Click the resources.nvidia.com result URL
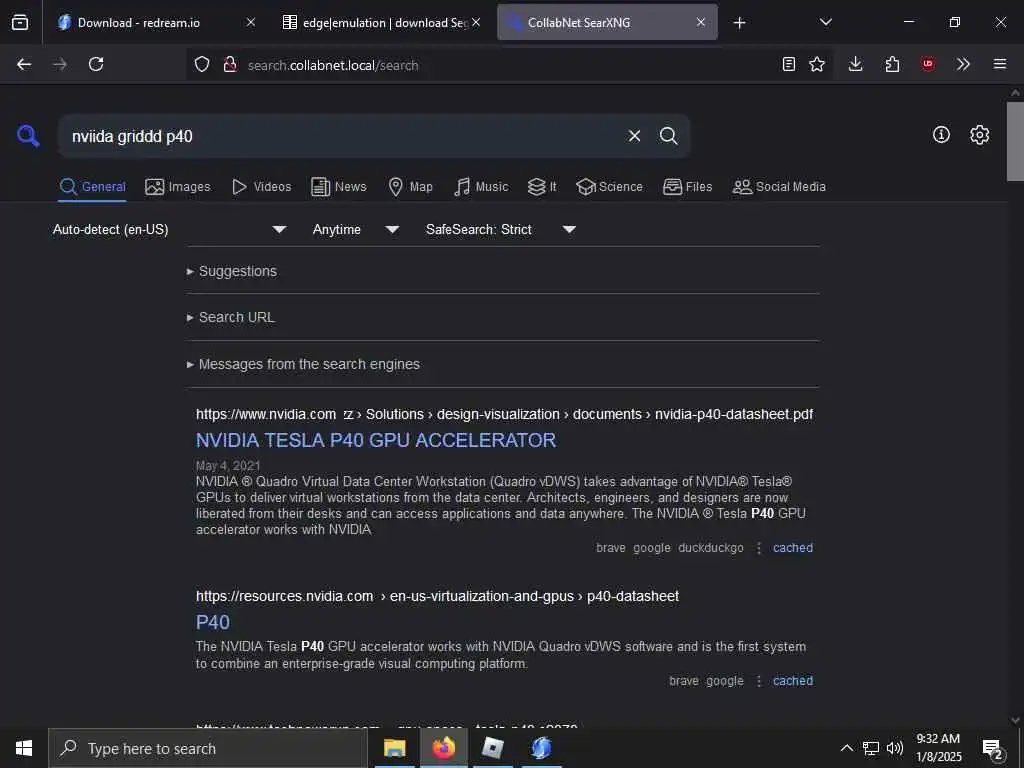 pyautogui.click(x=438, y=596)
